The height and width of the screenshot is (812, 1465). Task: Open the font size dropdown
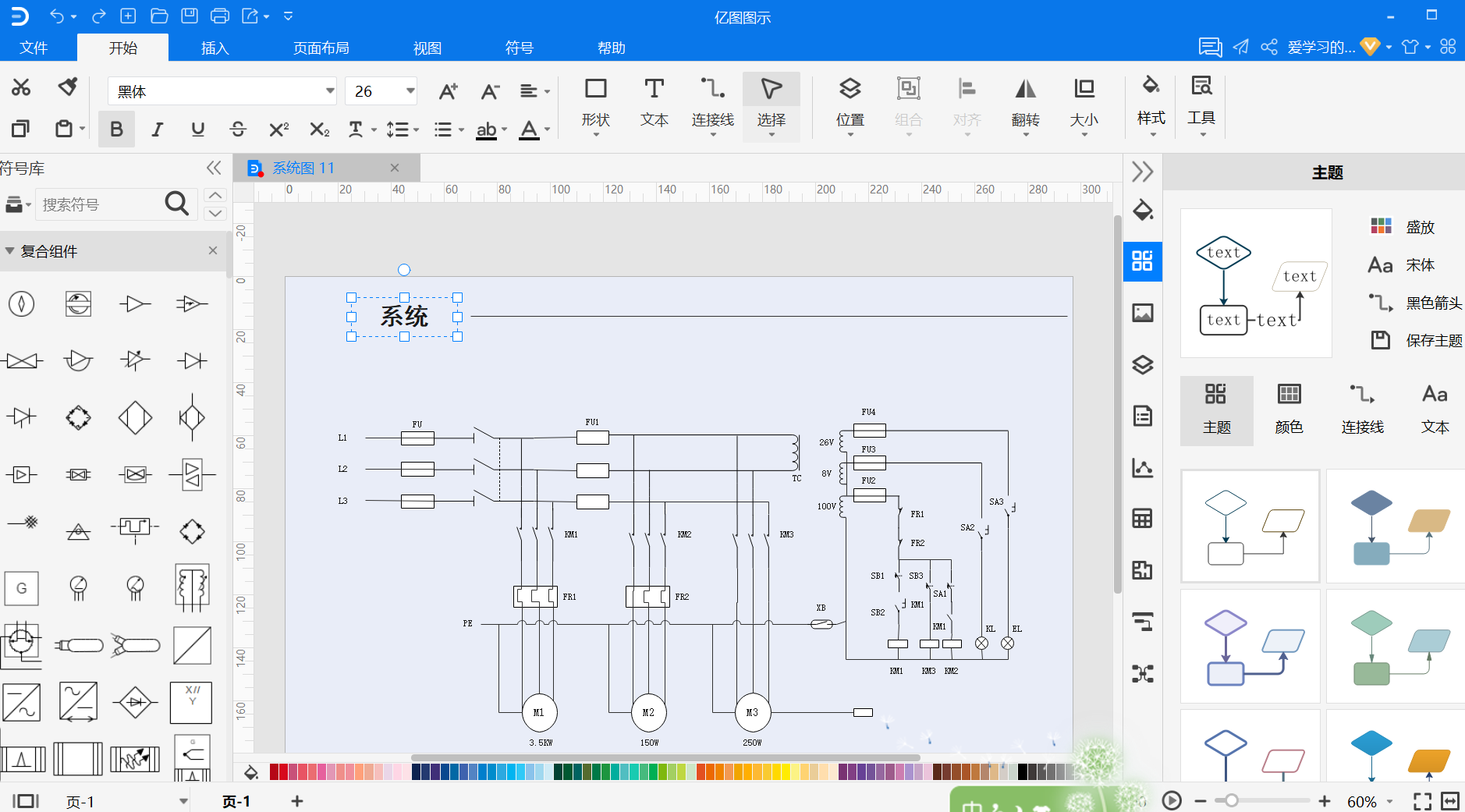pos(410,91)
